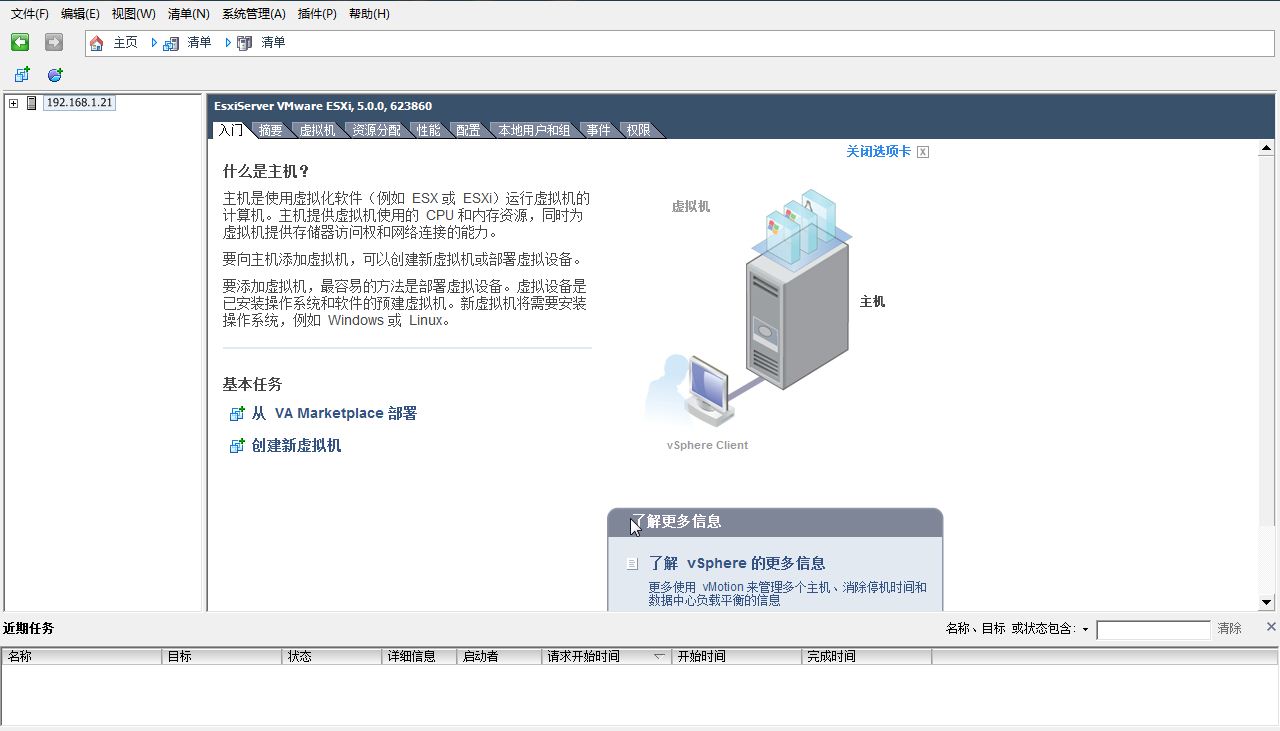Screen dimensions: 1280x731
Task: Open the 插件(P) menu
Action: 317,14
